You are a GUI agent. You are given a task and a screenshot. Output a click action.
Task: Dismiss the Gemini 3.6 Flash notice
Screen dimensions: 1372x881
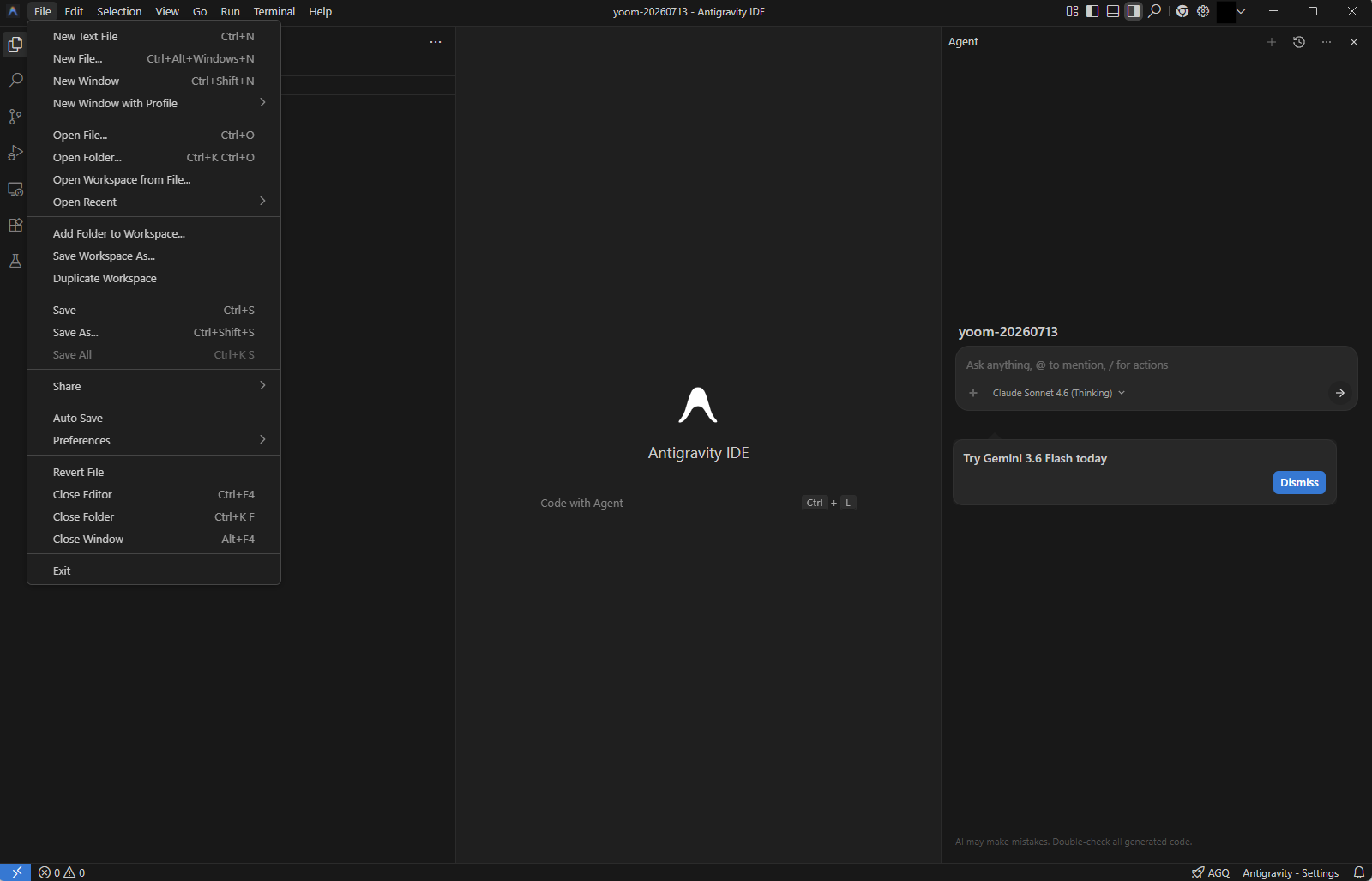(x=1299, y=483)
